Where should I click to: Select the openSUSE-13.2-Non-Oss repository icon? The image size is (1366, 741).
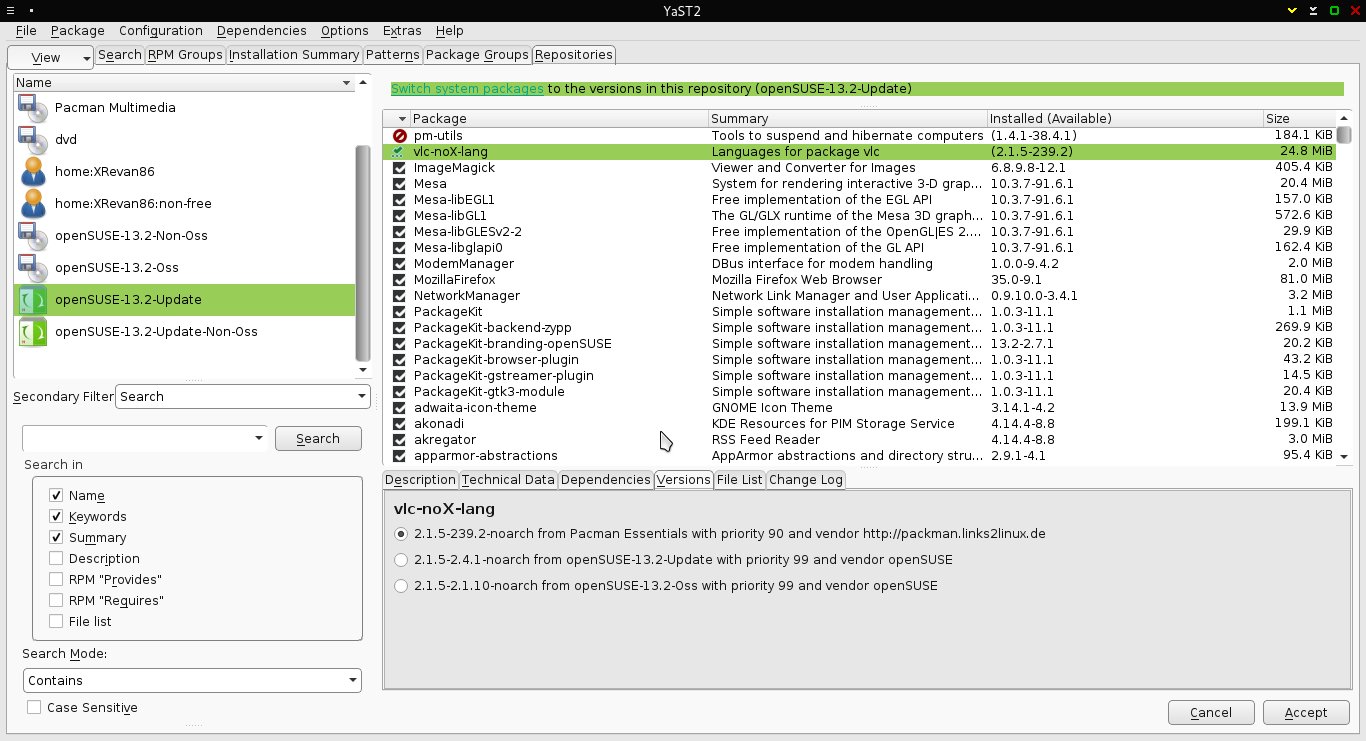(x=33, y=236)
